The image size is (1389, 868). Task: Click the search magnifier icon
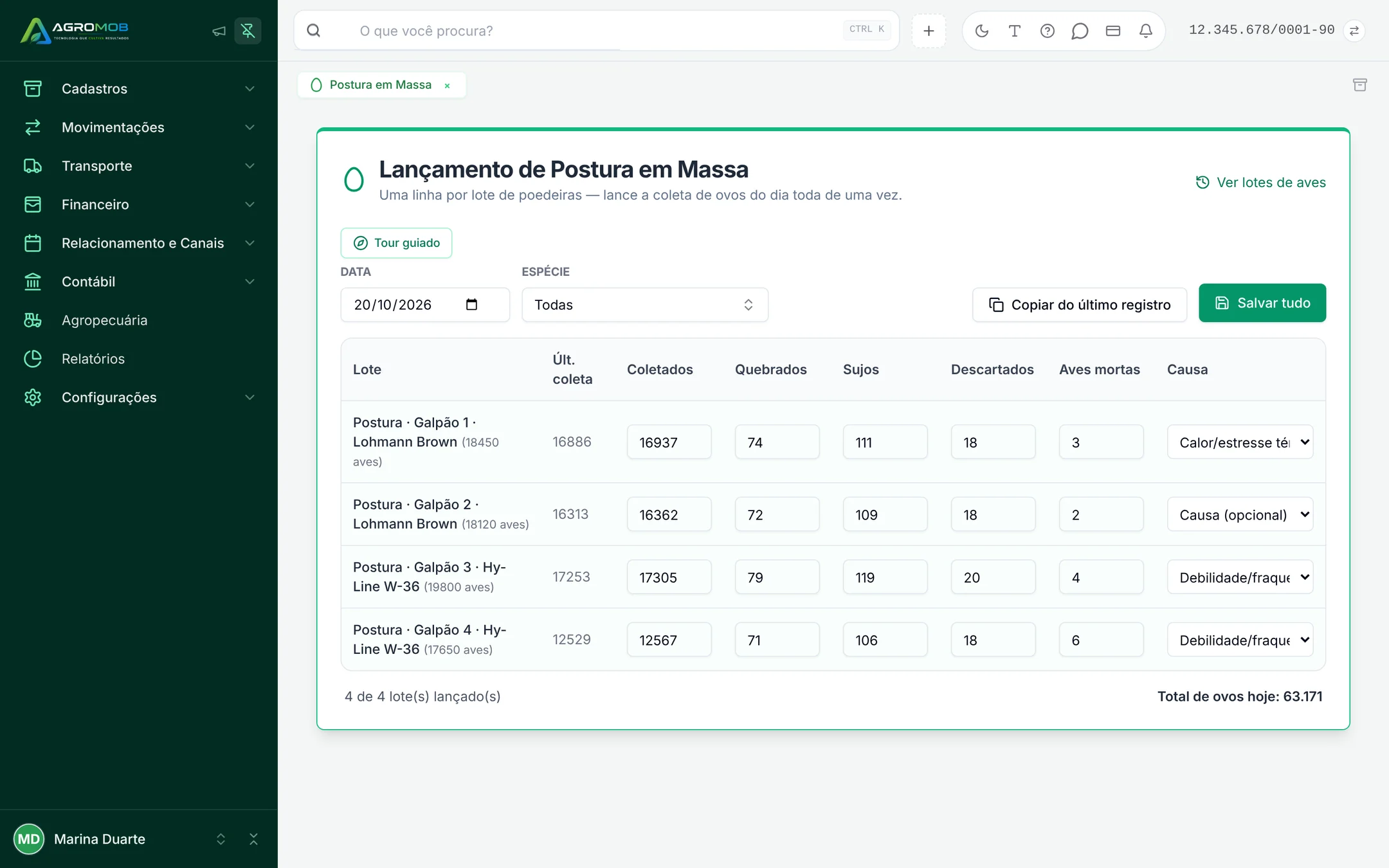[x=314, y=31]
